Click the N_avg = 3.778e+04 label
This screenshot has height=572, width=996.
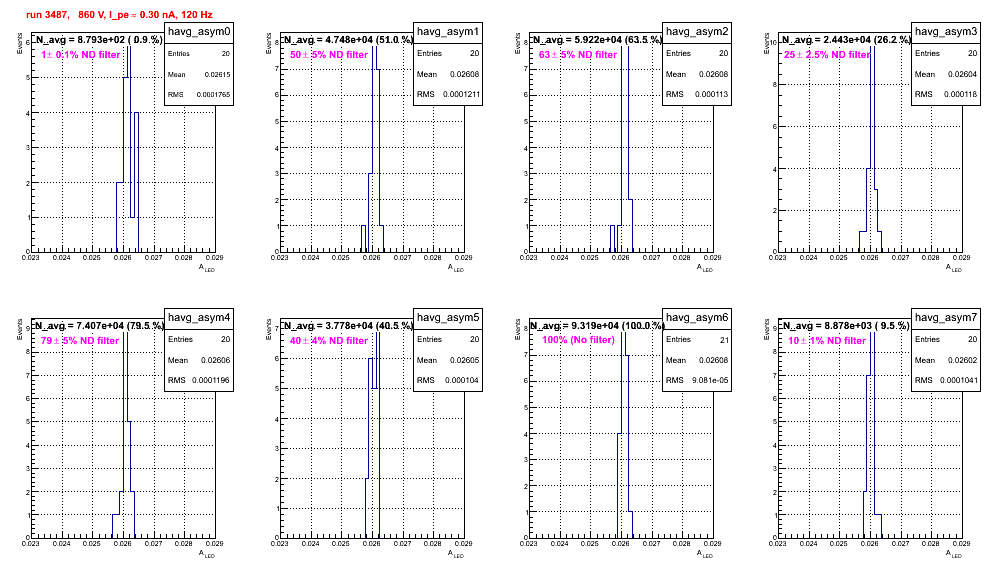coord(348,325)
